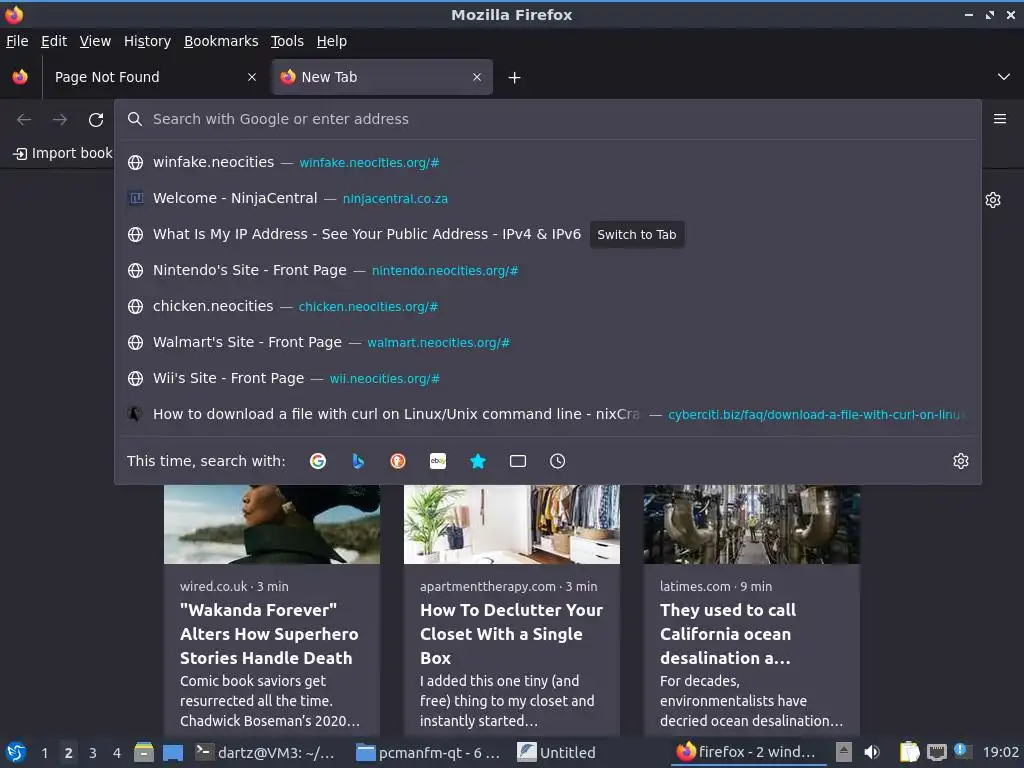Read They used to call California headline
Image resolution: width=1024 pixels, height=768 pixels.
tap(728, 634)
